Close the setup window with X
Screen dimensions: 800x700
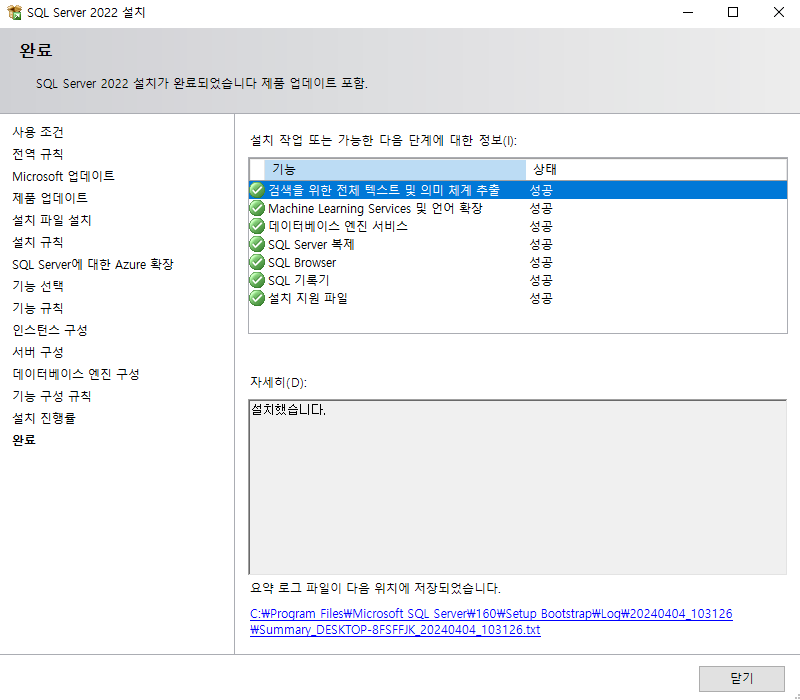778,12
